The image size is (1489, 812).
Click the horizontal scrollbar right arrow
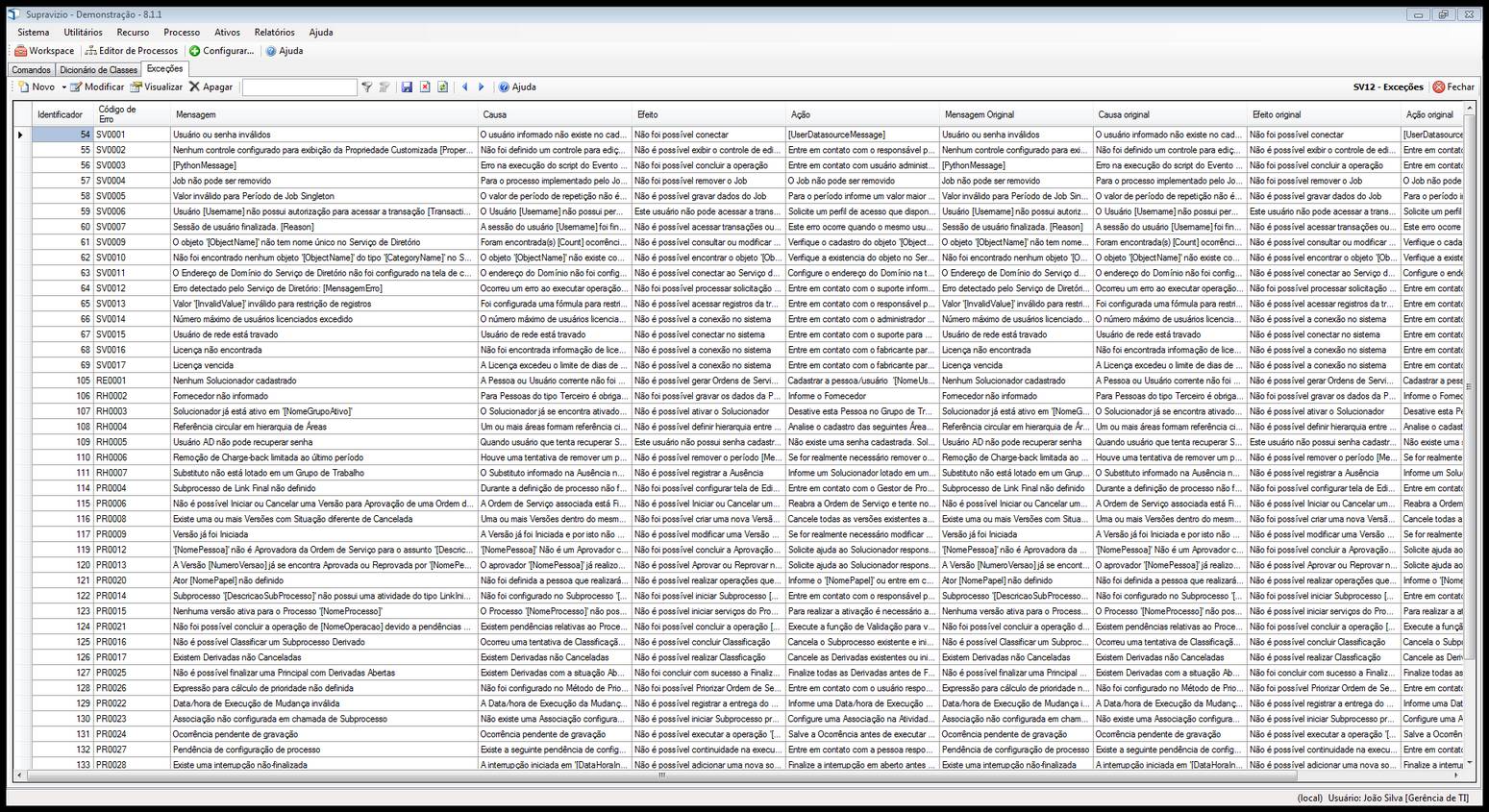[x=1455, y=775]
